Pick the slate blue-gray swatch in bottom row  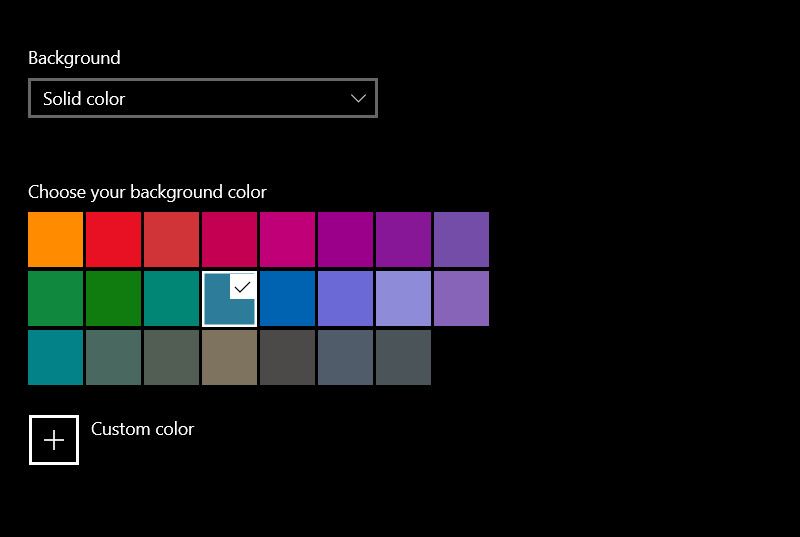tap(345, 357)
